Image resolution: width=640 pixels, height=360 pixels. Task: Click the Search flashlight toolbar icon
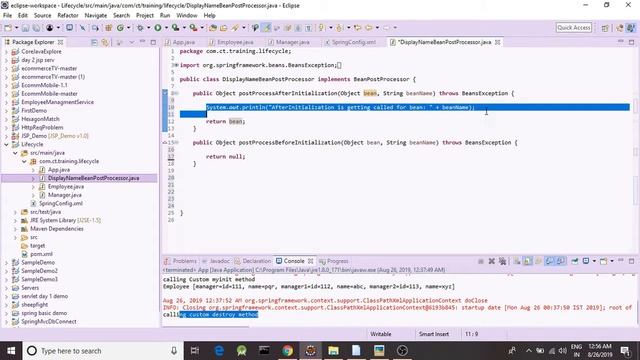pyautogui.click(x=235, y=28)
